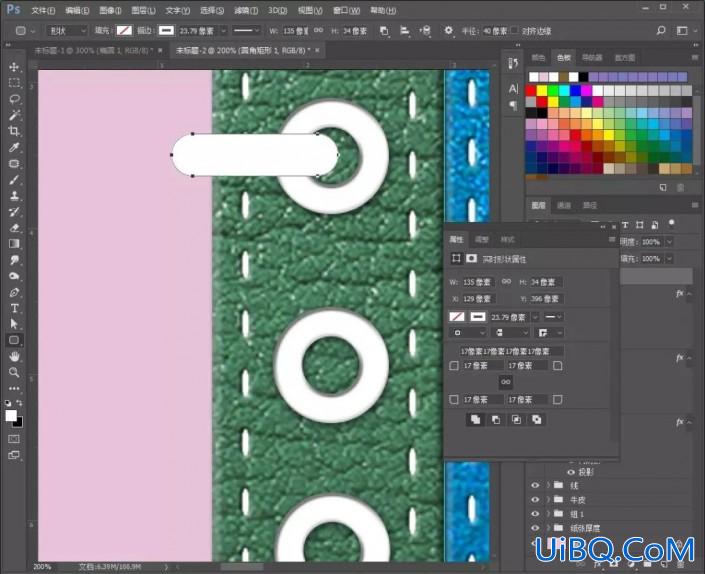Select the Lasso tool
This screenshot has width=705, height=574.
pyautogui.click(x=14, y=99)
